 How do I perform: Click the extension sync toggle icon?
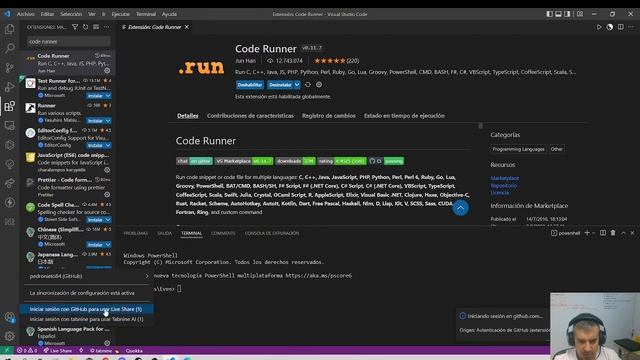pyautogui.click(x=308, y=84)
